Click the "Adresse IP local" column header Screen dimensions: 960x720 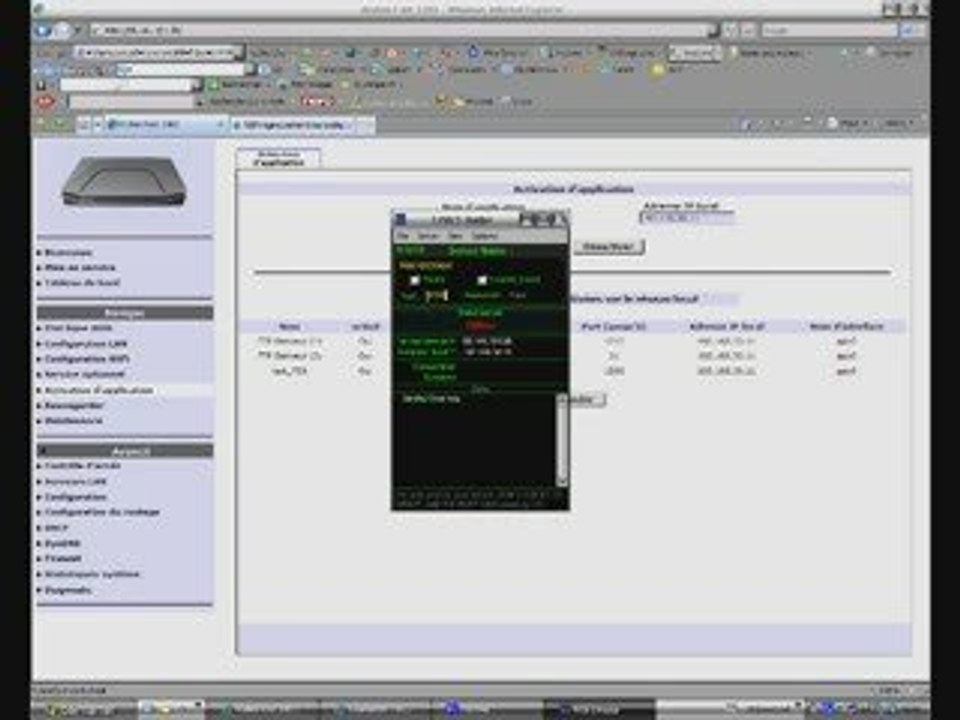pyautogui.click(x=726, y=326)
